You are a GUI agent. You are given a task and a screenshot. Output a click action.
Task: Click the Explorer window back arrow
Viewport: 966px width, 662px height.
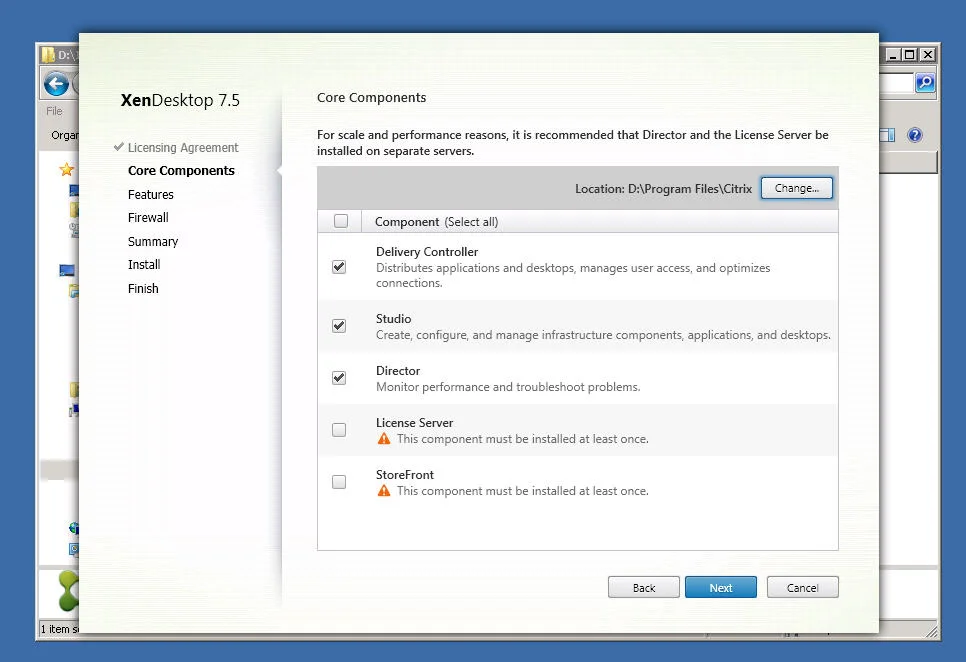56,84
